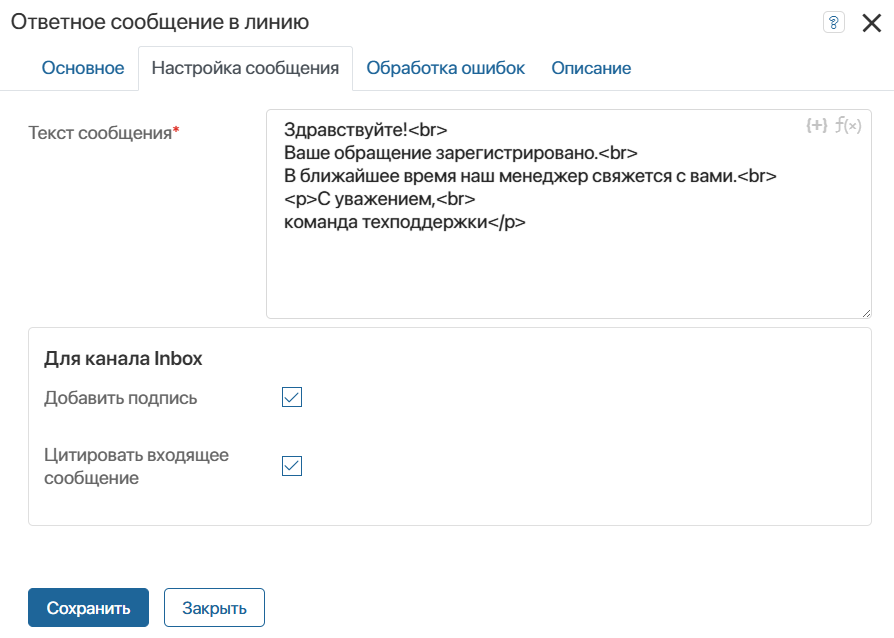Click the 'Текст сообщения' field label

104,133
